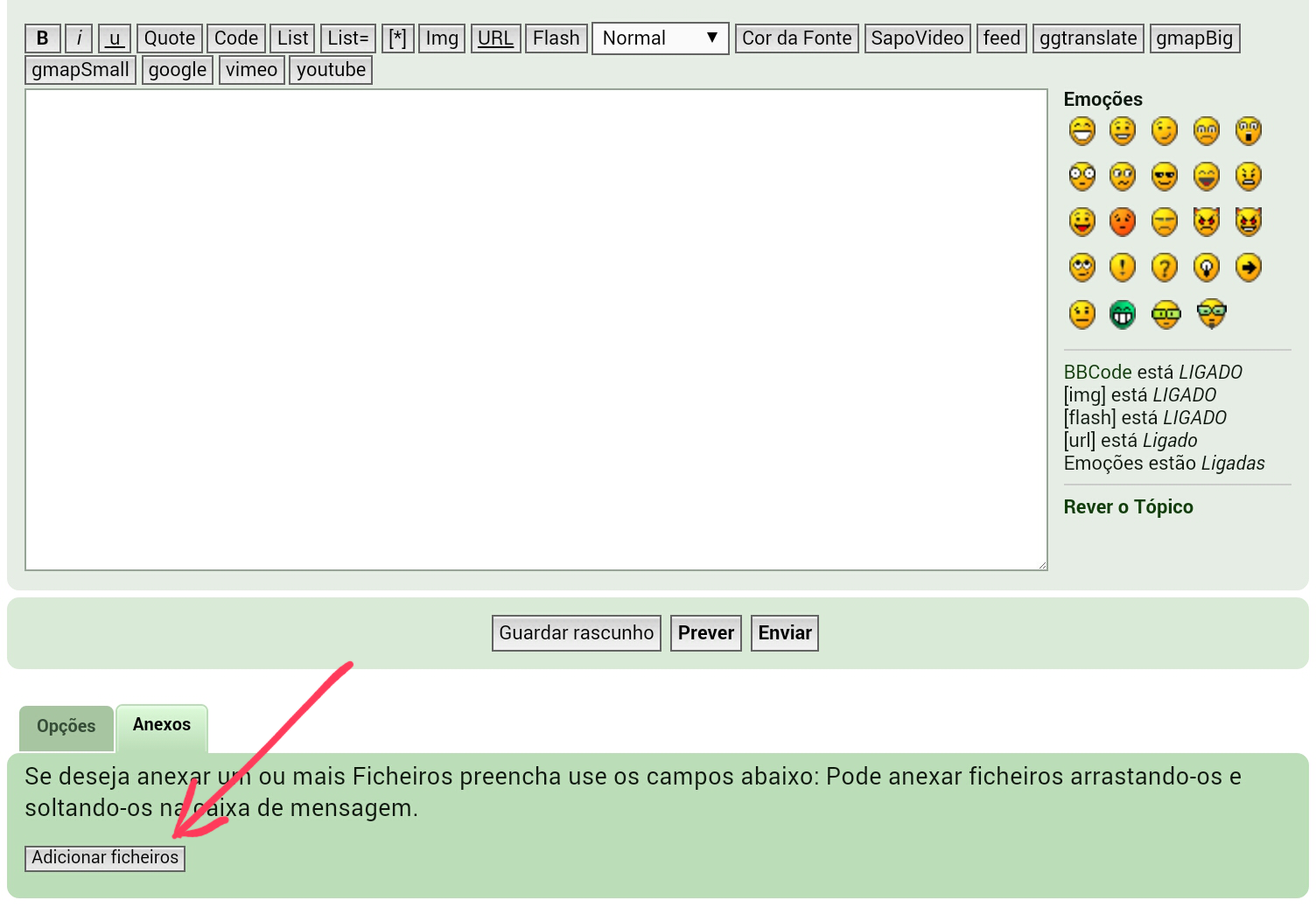Insert a URL BBCode tag
The image size is (1316, 921).
pos(495,38)
